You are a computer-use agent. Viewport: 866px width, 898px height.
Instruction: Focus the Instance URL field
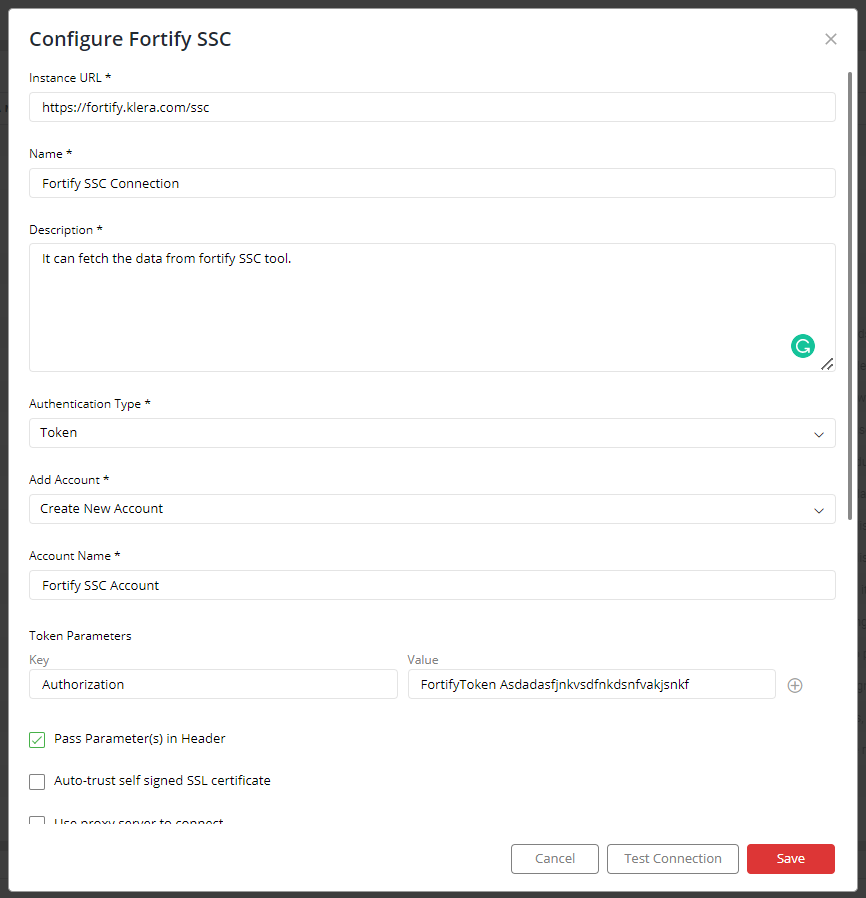tap(432, 107)
